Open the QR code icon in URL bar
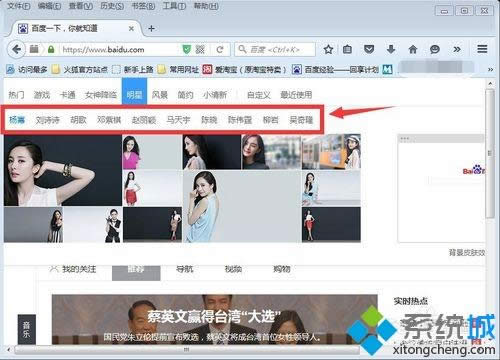500x360 pixels. click(x=200, y=50)
